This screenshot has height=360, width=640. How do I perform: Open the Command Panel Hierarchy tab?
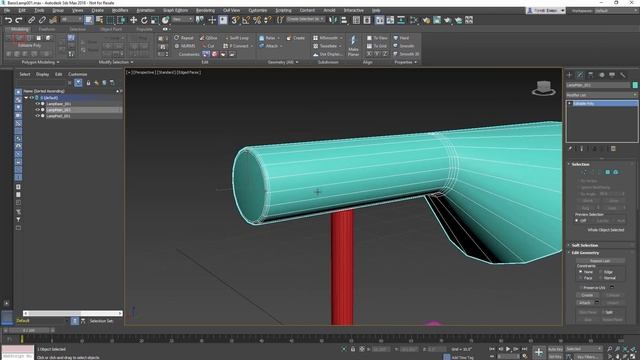pos(591,75)
